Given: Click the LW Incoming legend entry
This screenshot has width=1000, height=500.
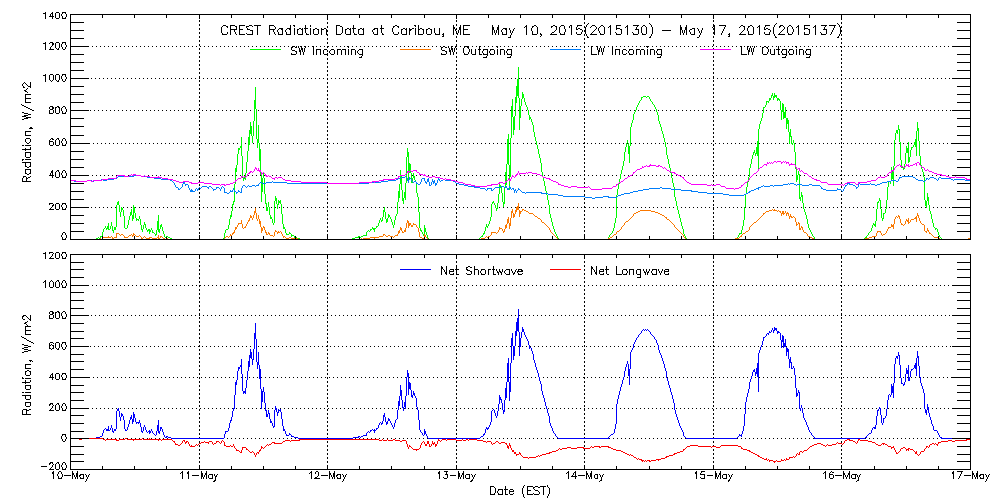Looking at the screenshot, I should pyautogui.click(x=626, y=51).
